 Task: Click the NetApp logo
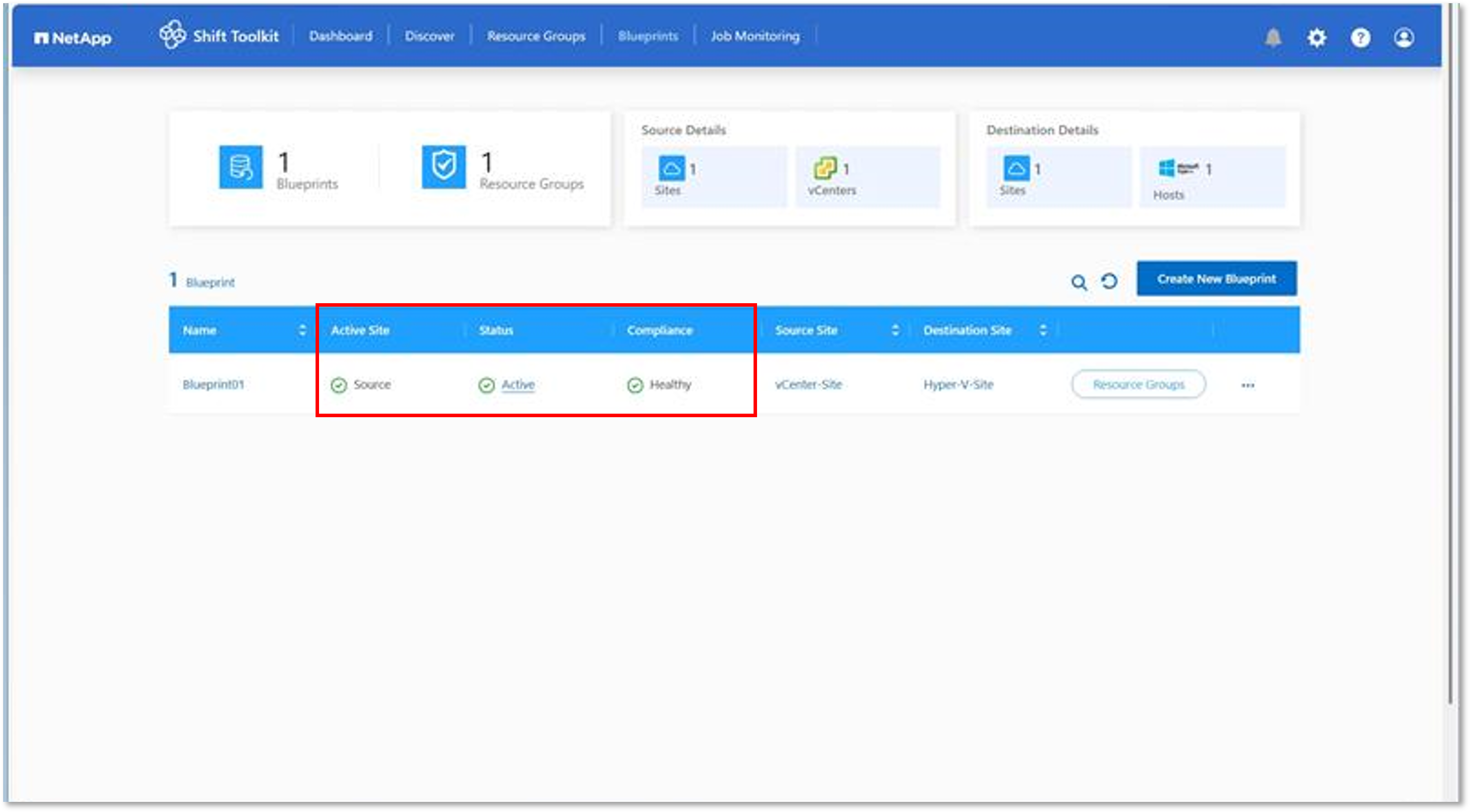pos(72,38)
